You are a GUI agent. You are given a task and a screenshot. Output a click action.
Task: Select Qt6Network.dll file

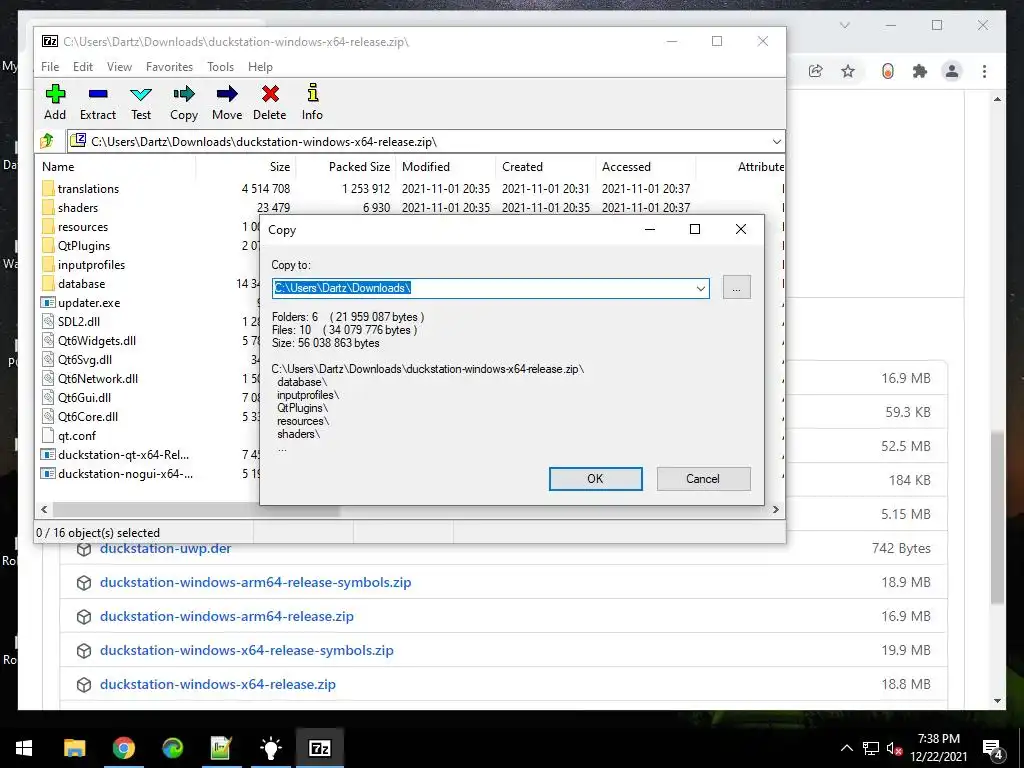[x=98, y=378]
